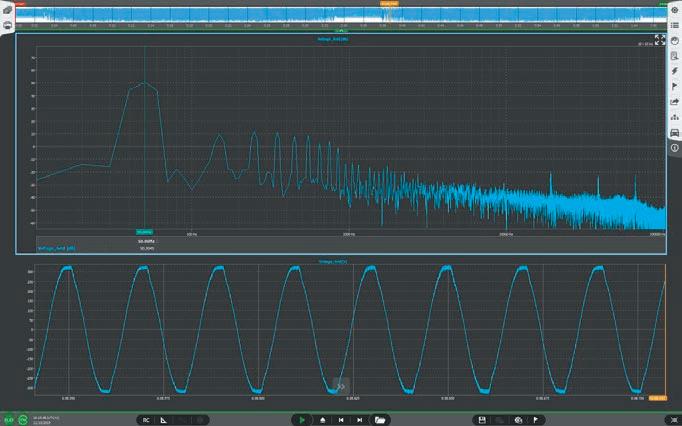Click the triangle ruler measurement icon
Screen dimensions: 682x426
click(164, 420)
